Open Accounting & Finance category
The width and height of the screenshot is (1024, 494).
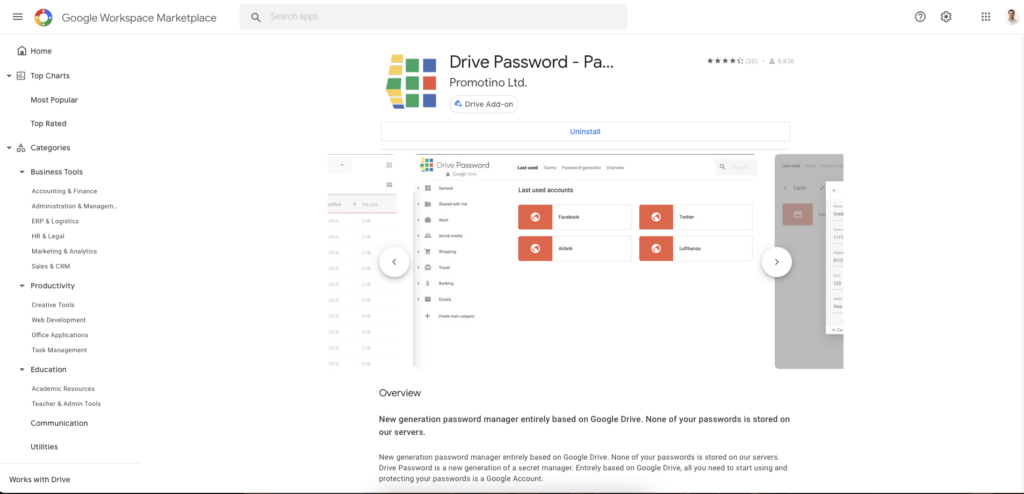64,191
